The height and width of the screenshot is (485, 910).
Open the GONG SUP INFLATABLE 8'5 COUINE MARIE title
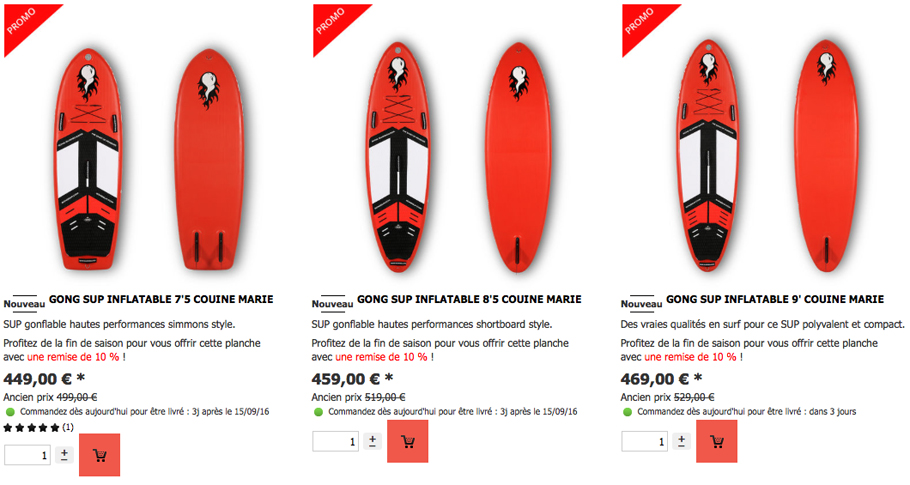click(470, 299)
